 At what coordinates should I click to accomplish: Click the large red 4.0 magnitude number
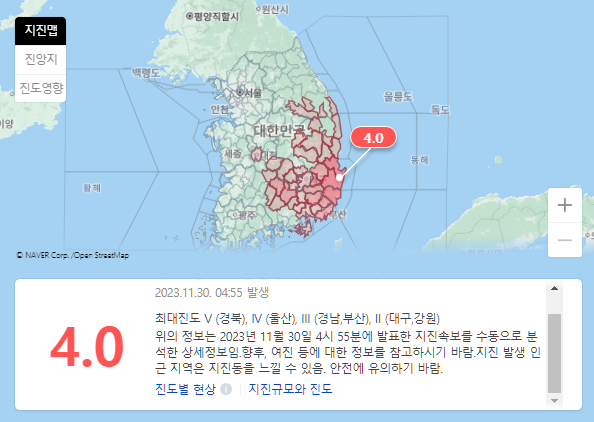click(87, 347)
